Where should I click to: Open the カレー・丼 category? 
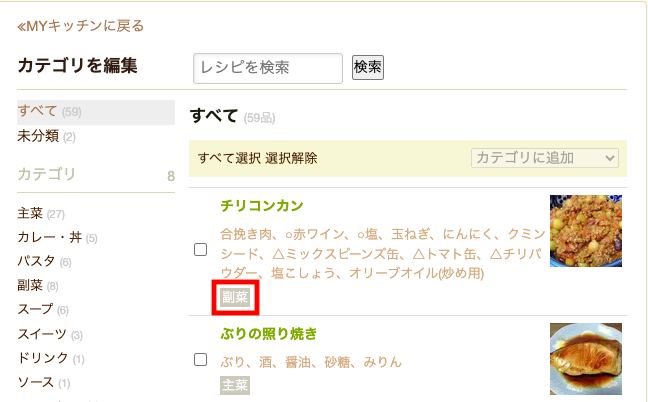57,238
